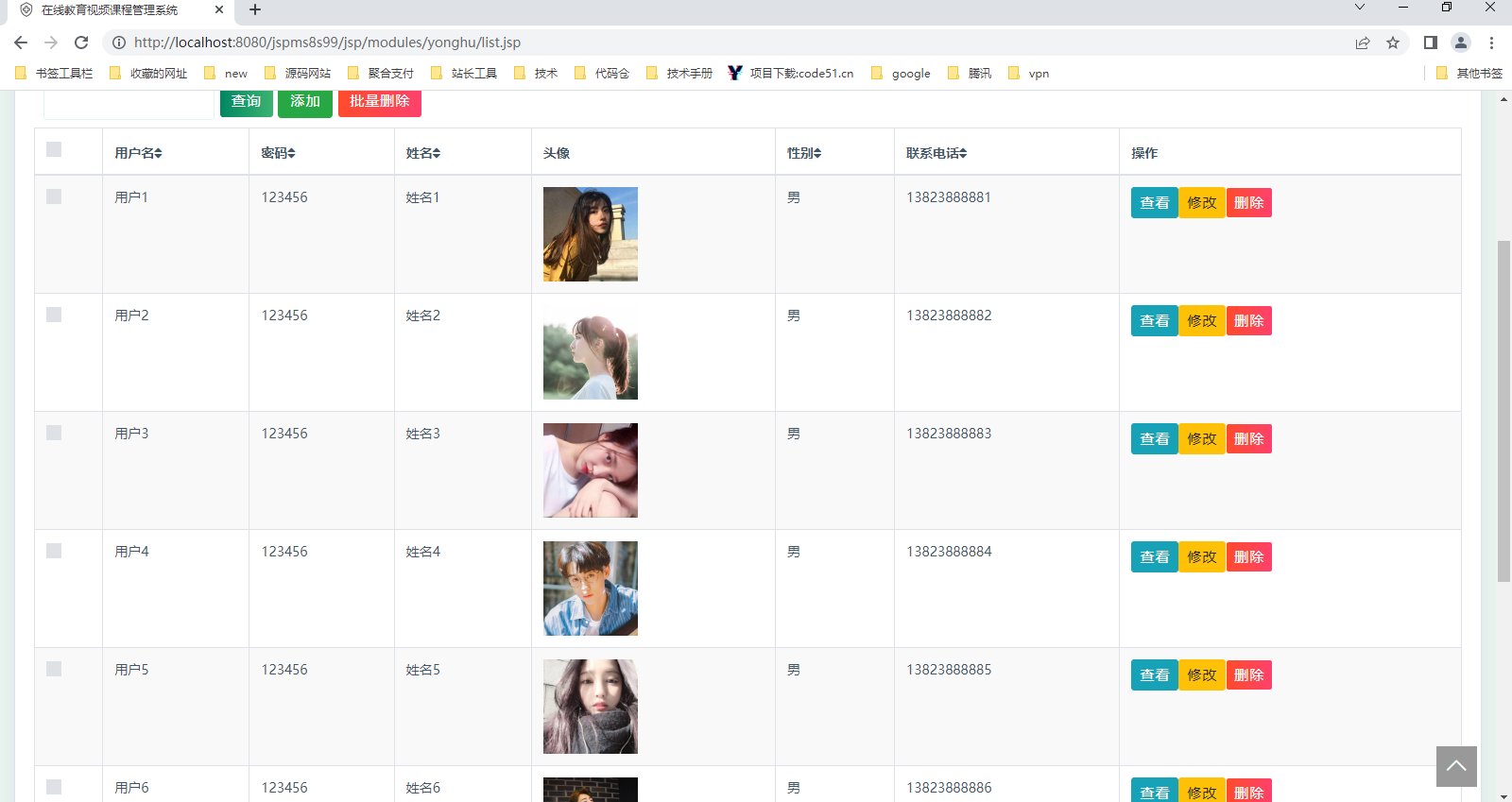The image size is (1512, 802).
Task: Reload the current page
Action: (x=81, y=43)
